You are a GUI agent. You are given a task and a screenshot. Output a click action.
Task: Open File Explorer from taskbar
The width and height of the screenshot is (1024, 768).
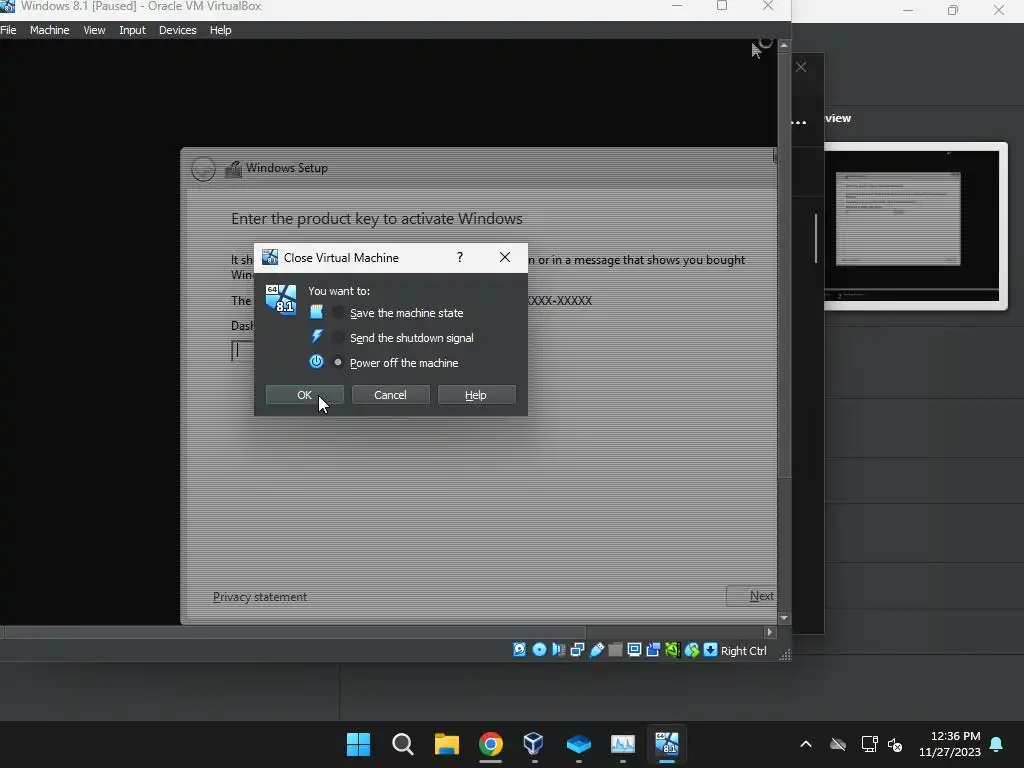tap(447, 744)
